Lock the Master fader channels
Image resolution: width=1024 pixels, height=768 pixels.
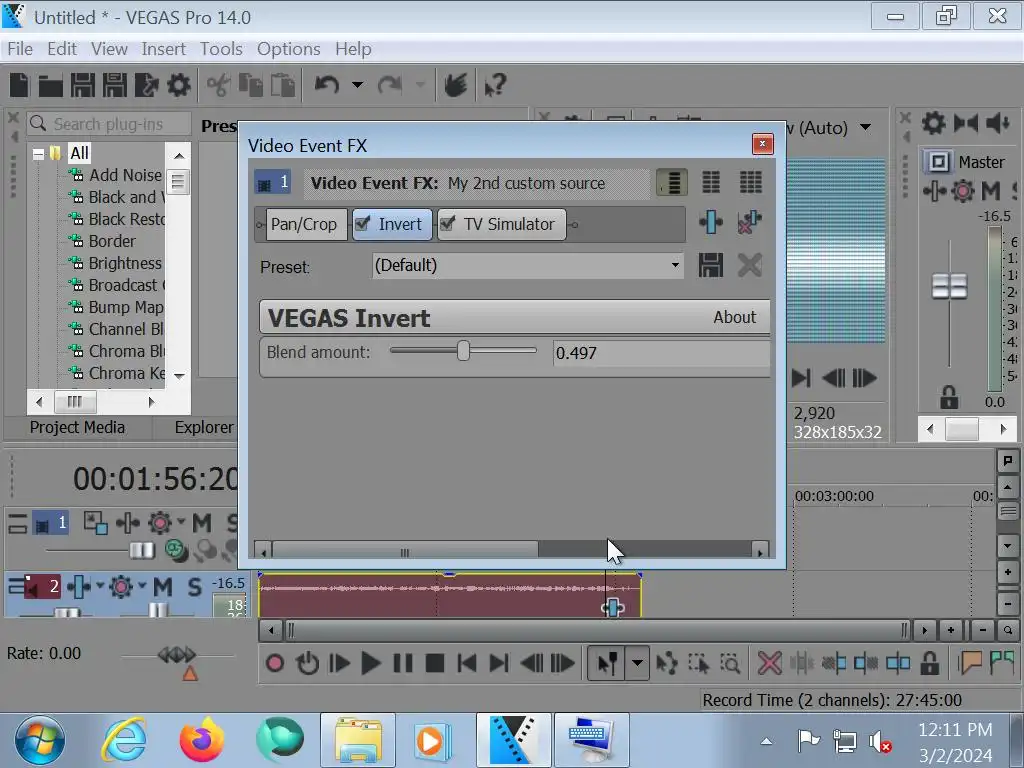949,396
